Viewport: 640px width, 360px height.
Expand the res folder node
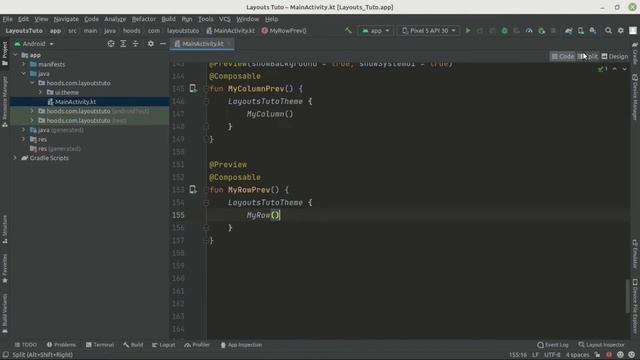tap(24, 139)
